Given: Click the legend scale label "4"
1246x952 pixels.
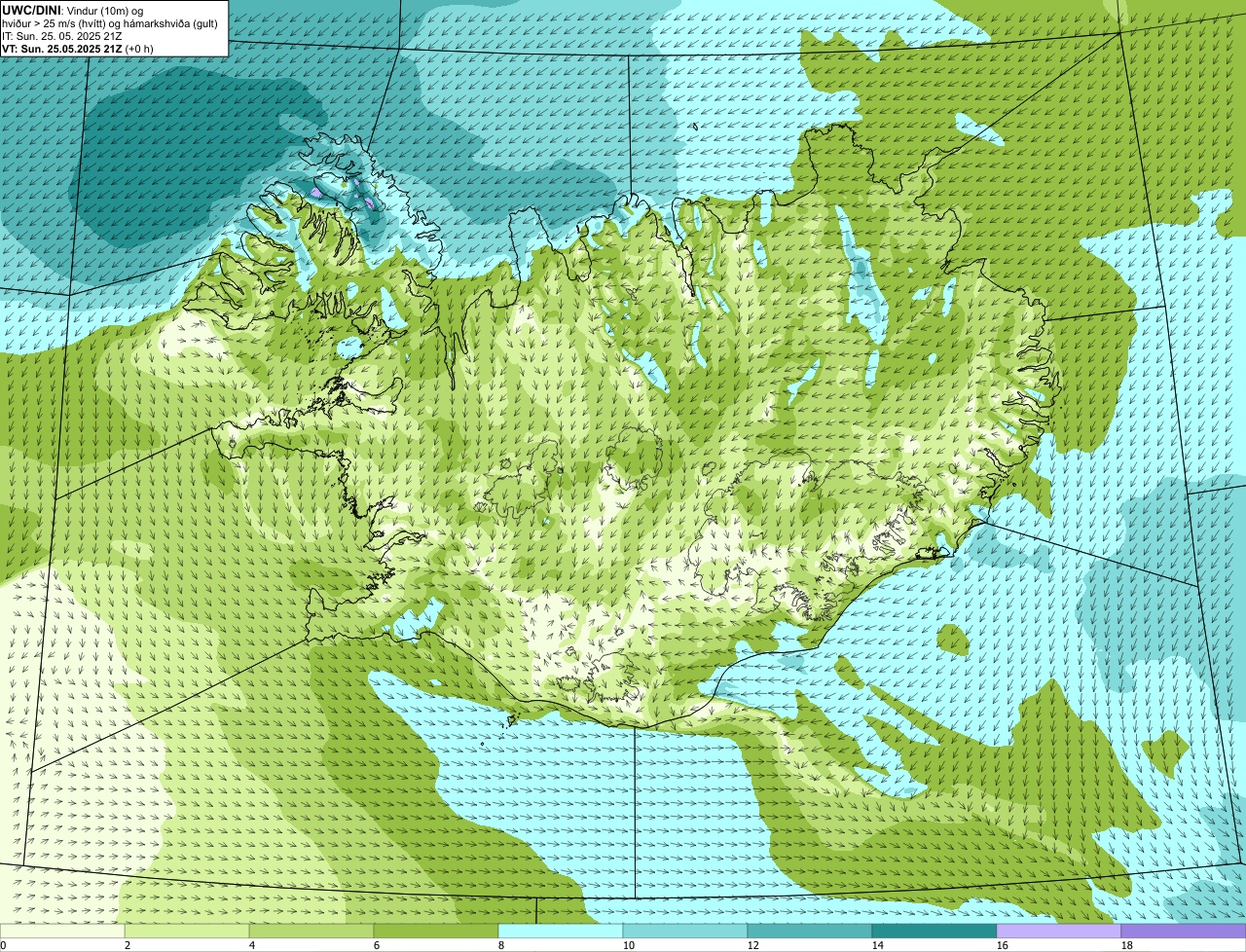Looking at the screenshot, I should point(251,945).
